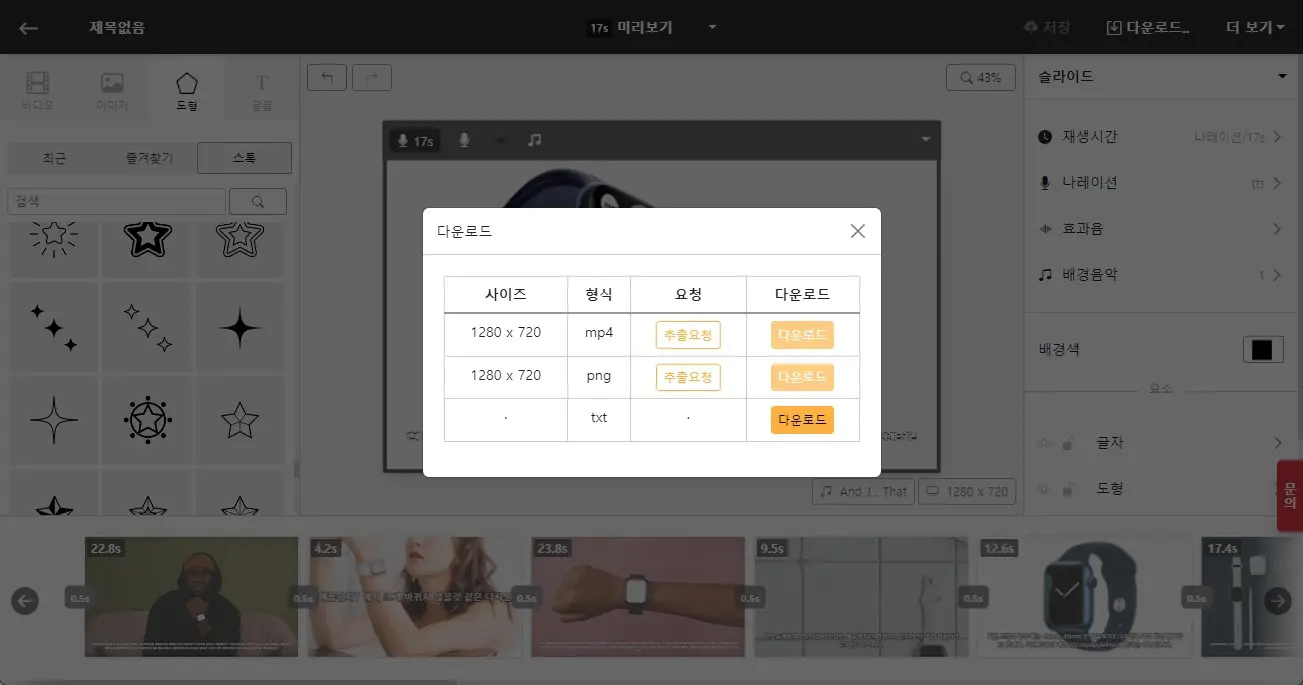Click the redo arrow button

click(372, 77)
